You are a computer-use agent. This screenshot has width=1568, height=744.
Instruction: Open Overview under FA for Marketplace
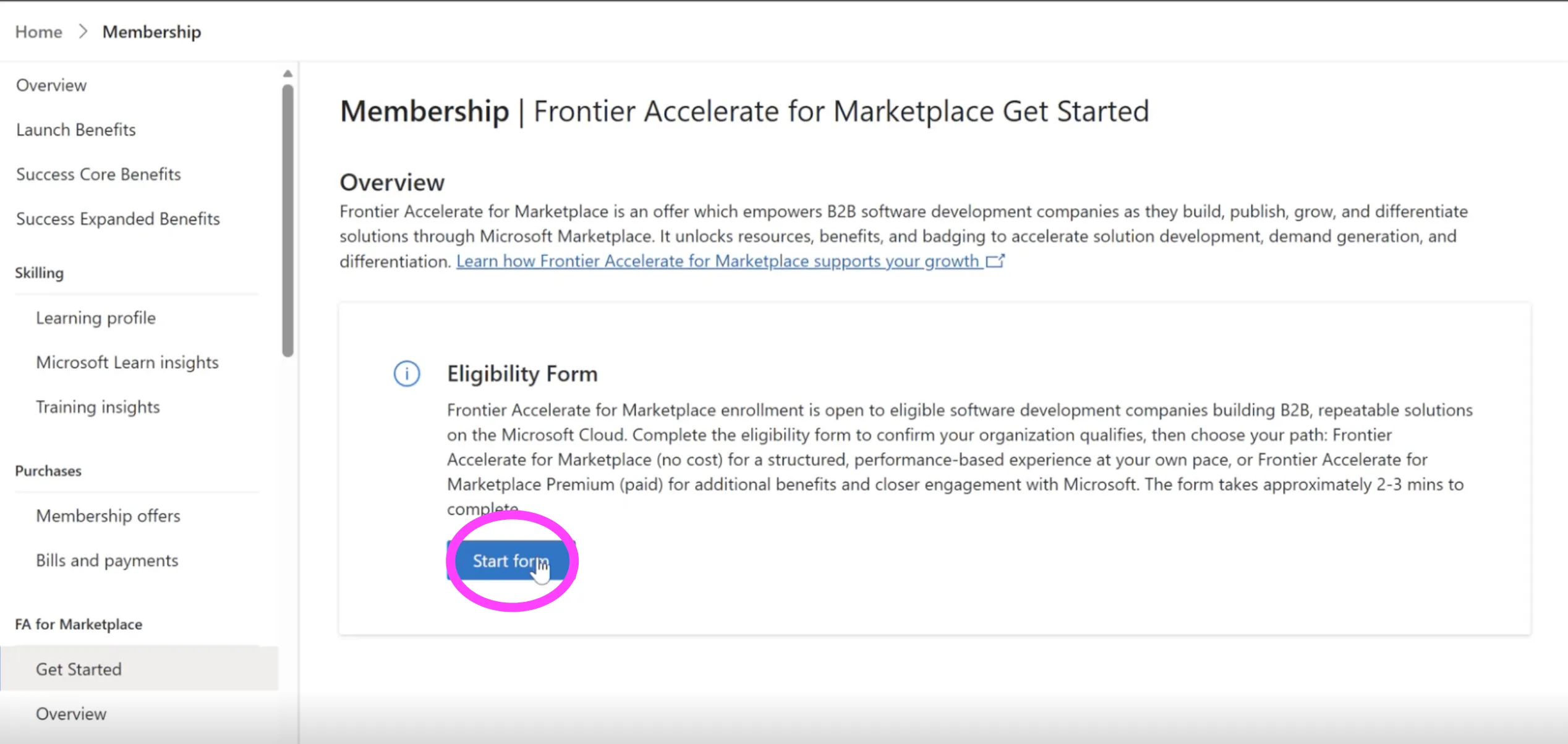point(71,714)
